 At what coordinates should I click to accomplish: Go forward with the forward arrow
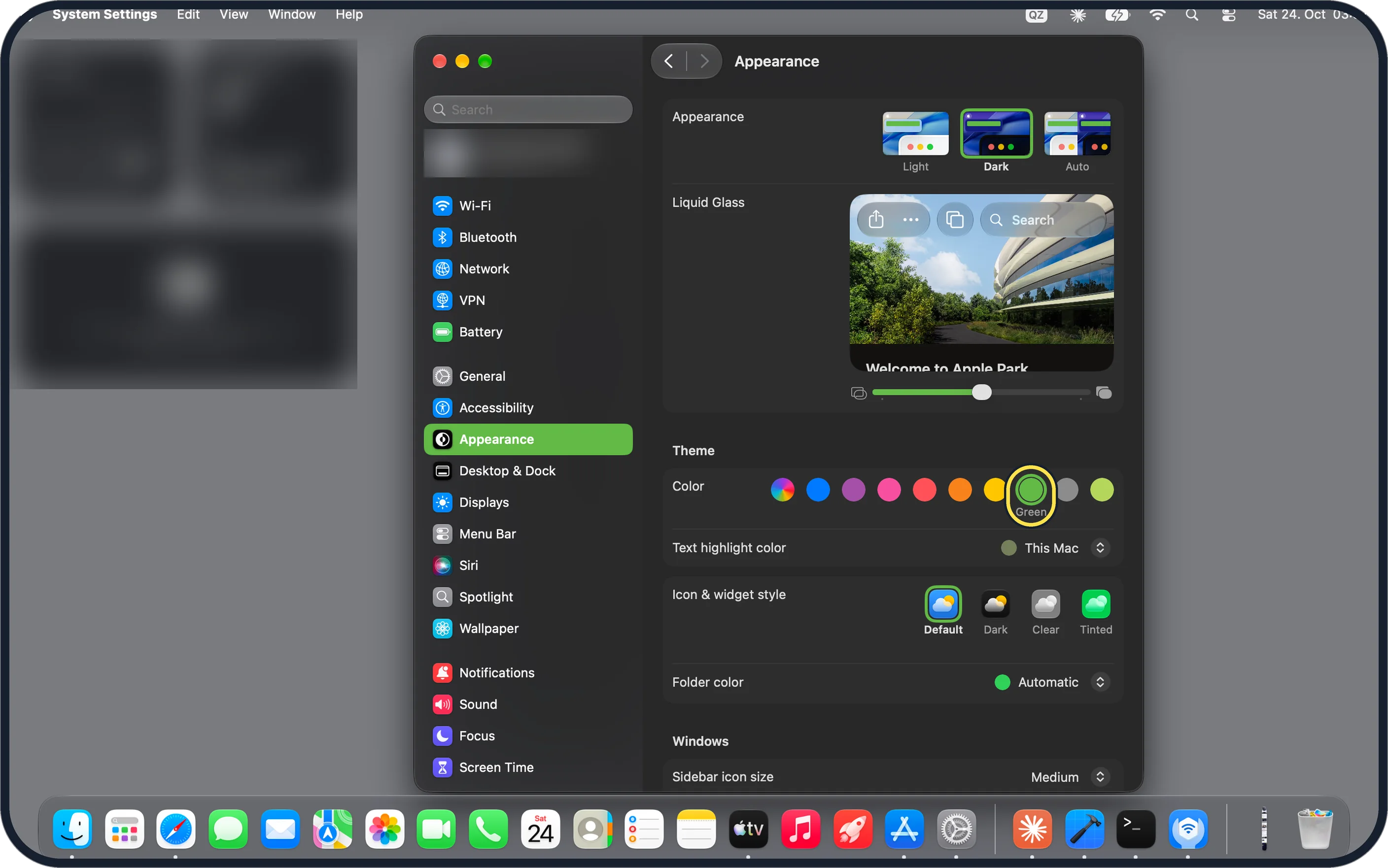coord(705,61)
